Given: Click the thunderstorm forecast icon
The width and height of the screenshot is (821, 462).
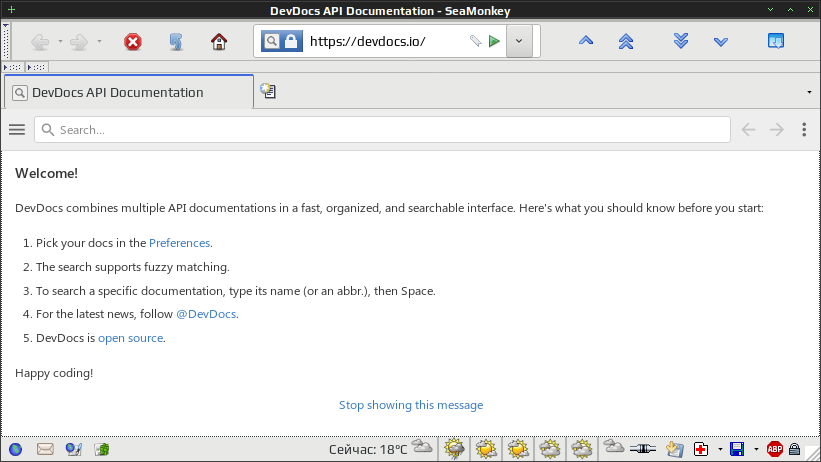Looking at the screenshot, I should coord(454,449).
